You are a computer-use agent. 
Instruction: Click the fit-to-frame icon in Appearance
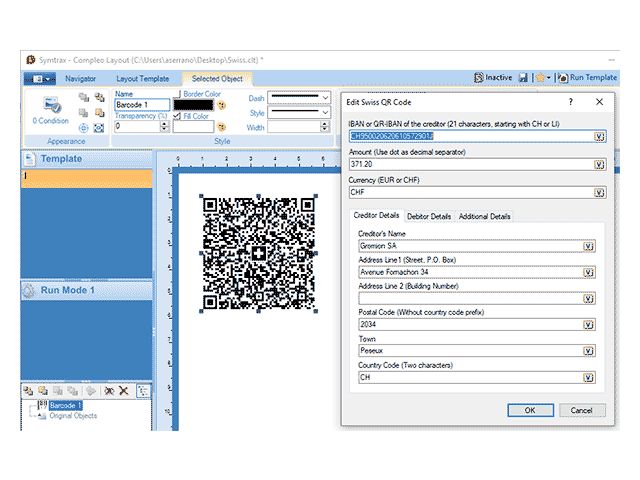[99, 128]
